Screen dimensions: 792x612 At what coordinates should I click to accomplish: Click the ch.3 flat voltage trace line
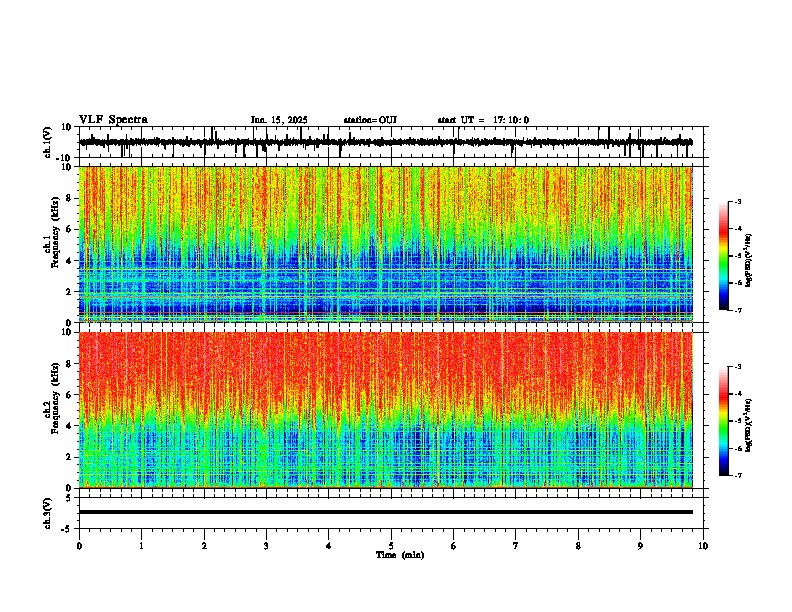tap(386, 512)
